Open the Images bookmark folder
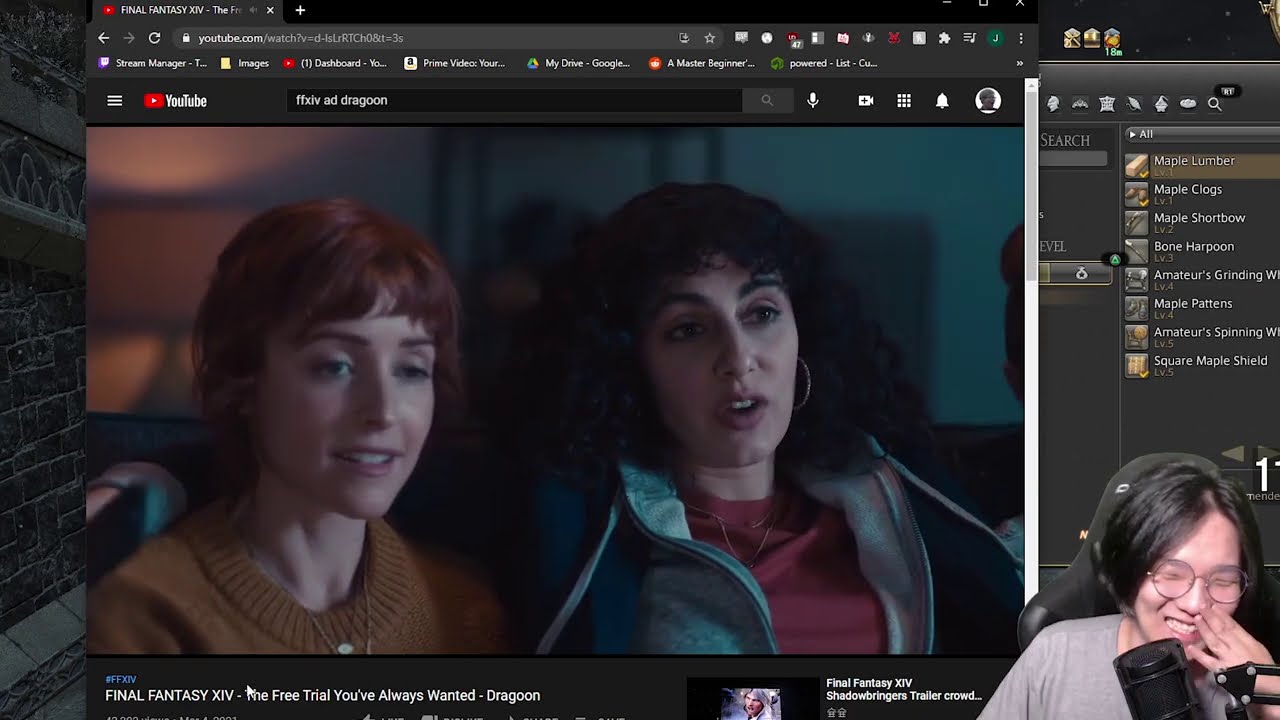Image resolution: width=1280 pixels, height=720 pixels. [x=244, y=63]
